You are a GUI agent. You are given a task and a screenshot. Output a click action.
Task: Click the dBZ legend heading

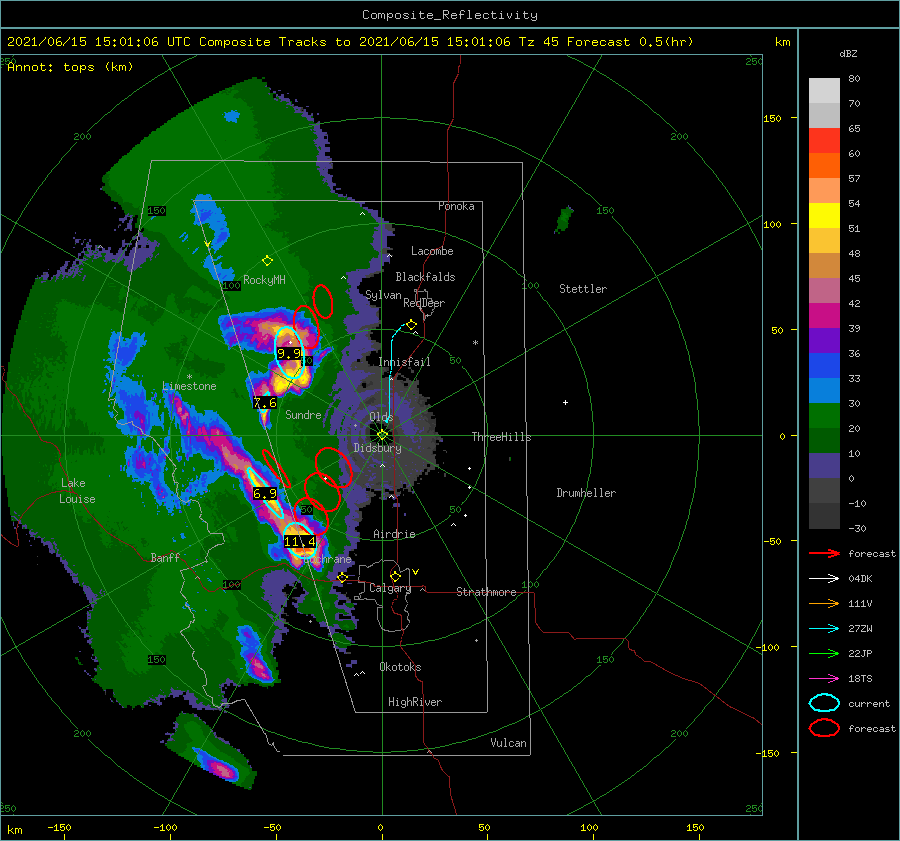pos(848,54)
